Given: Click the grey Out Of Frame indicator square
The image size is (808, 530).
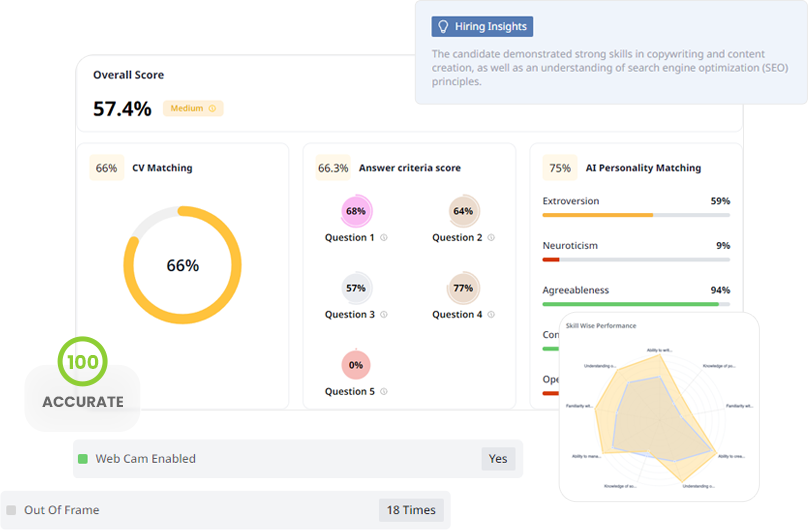Looking at the screenshot, I should click(11, 510).
